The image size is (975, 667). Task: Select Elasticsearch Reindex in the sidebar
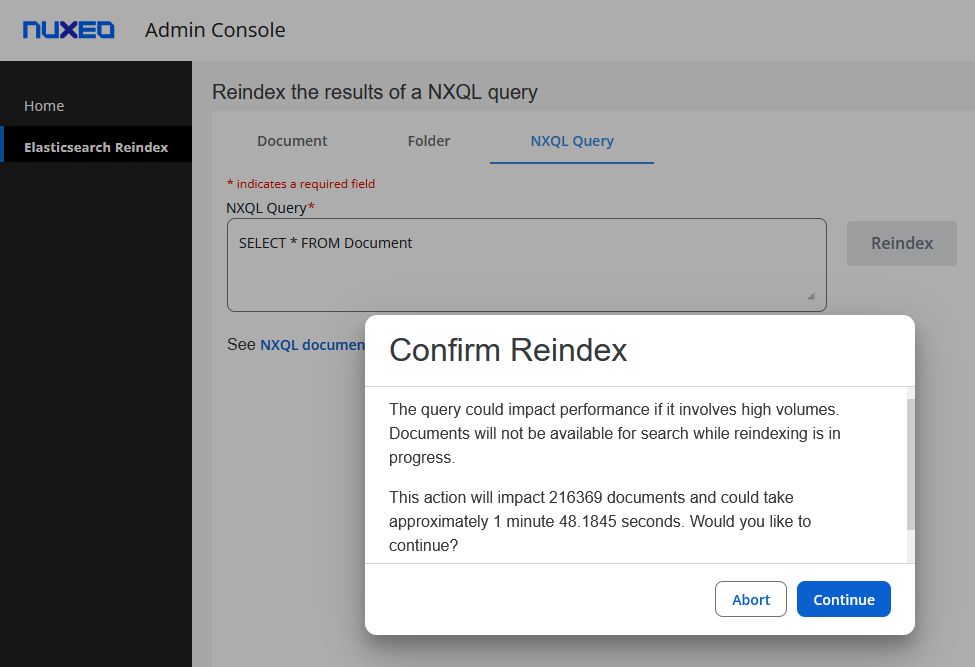point(96,147)
